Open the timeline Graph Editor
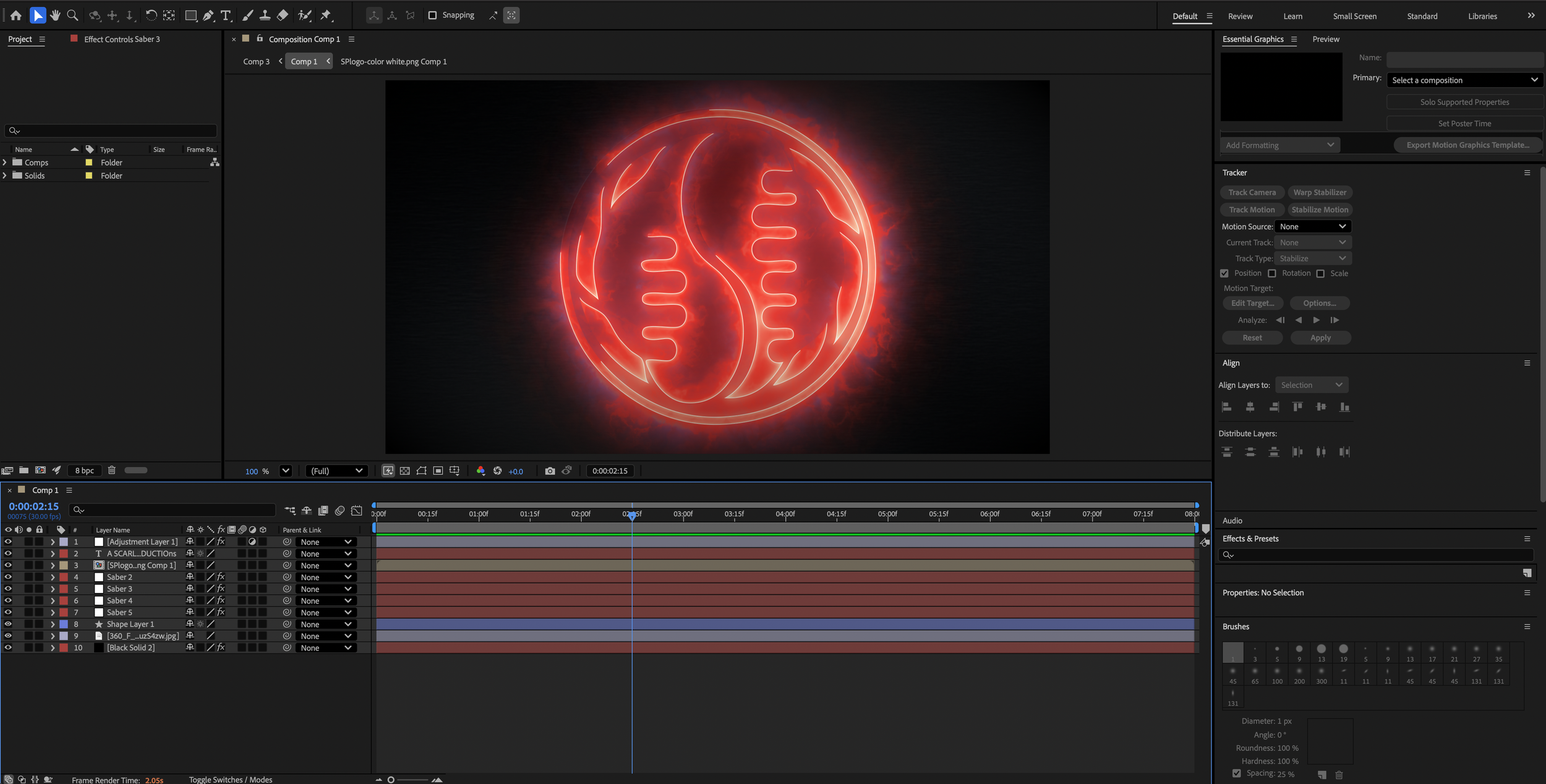 (x=357, y=511)
